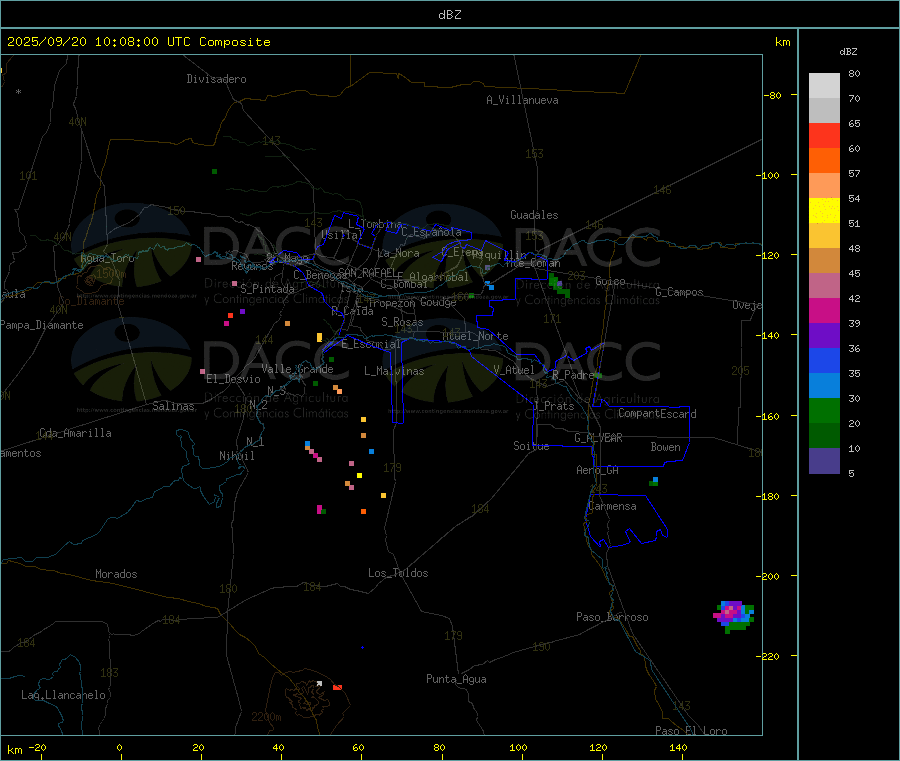
Task: Select the V_Atuel map label
Action: pos(514,370)
